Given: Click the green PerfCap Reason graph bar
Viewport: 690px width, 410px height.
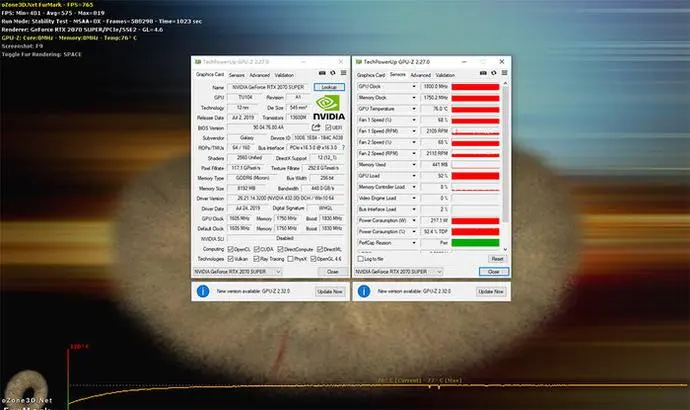Looking at the screenshot, I should tap(475, 243).
